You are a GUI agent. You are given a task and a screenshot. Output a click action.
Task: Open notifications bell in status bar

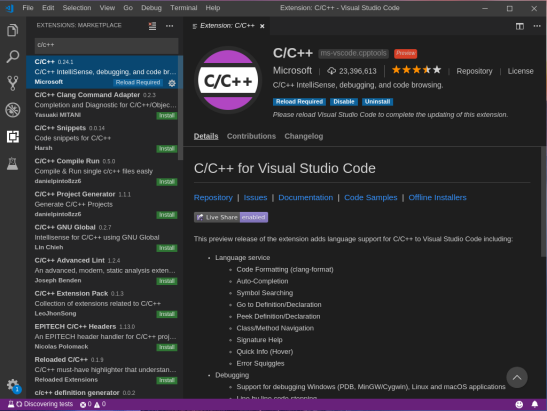pos(534,404)
